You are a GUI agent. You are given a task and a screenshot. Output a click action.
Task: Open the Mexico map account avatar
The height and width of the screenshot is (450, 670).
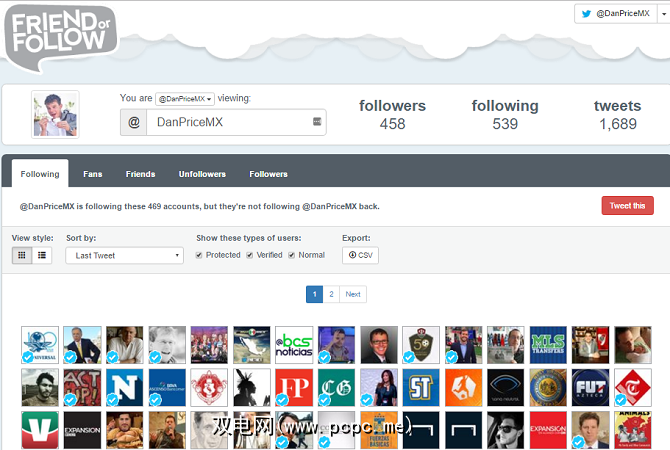point(252,345)
